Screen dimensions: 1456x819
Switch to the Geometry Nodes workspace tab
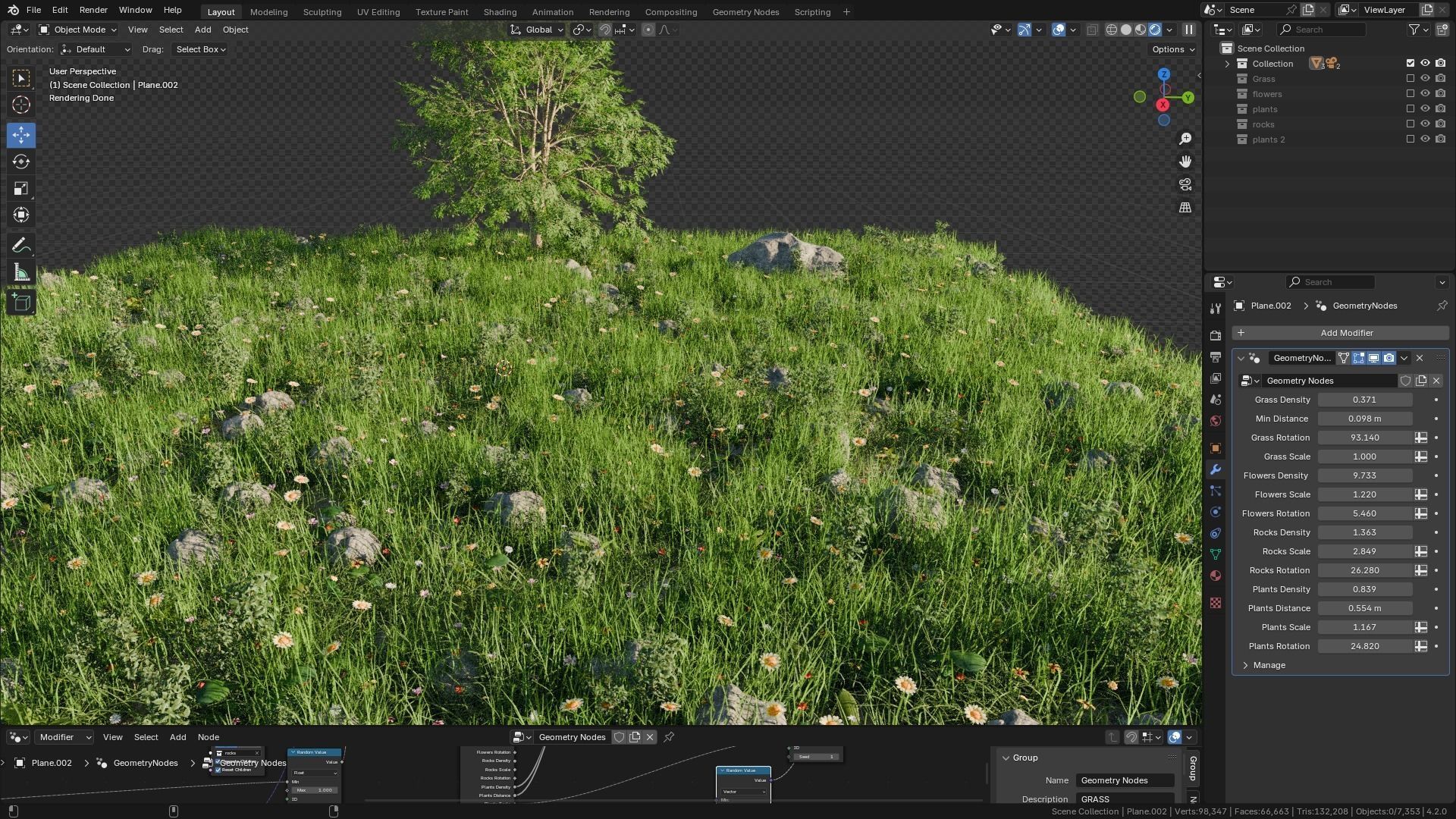pyautogui.click(x=745, y=12)
